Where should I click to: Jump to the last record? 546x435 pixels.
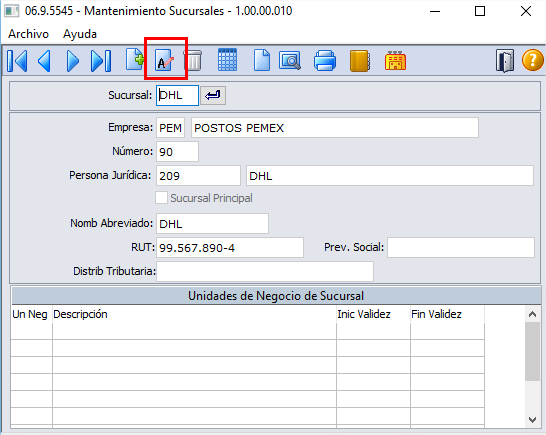(101, 61)
